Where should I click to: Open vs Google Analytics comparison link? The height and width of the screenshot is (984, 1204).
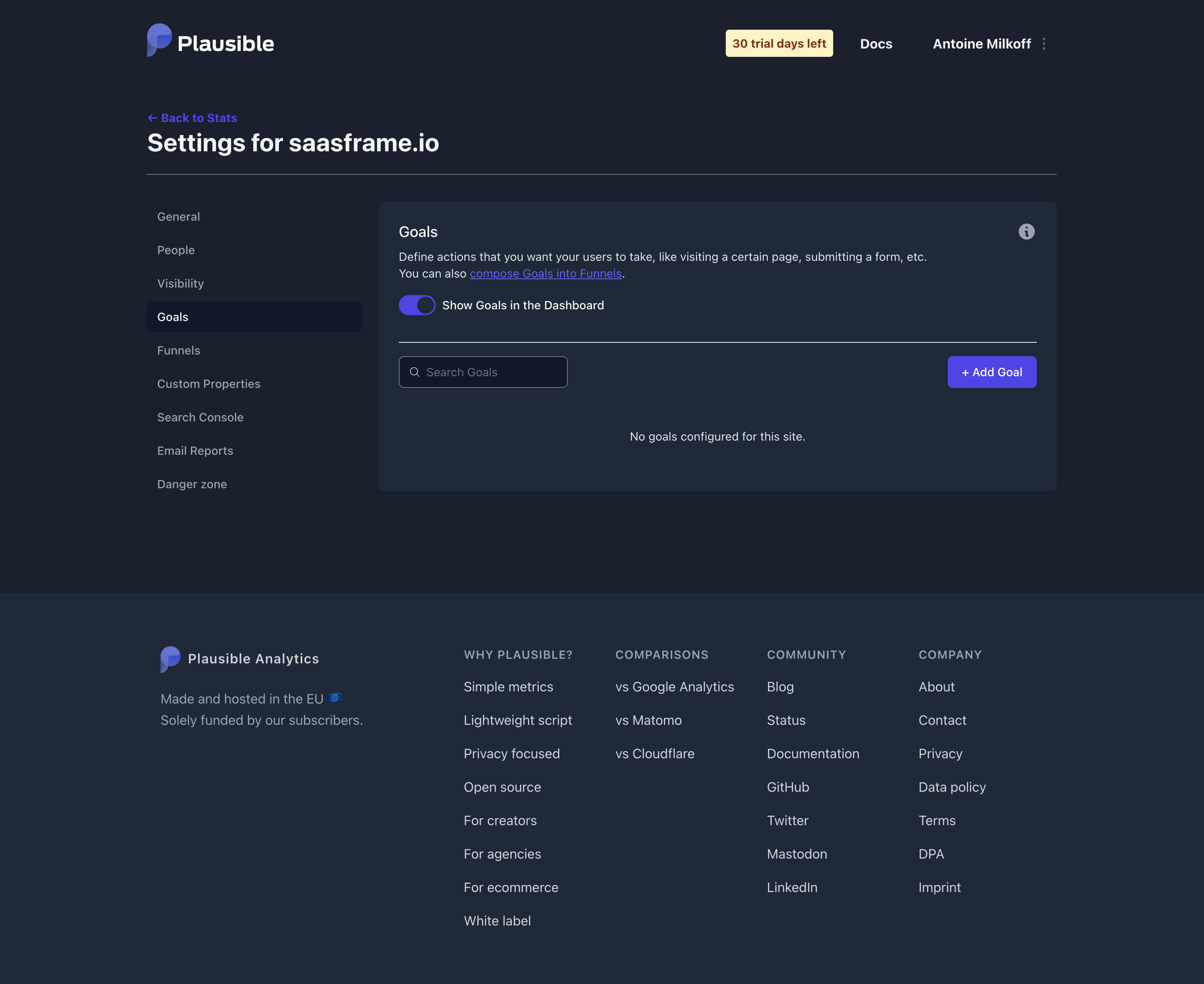coord(675,687)
